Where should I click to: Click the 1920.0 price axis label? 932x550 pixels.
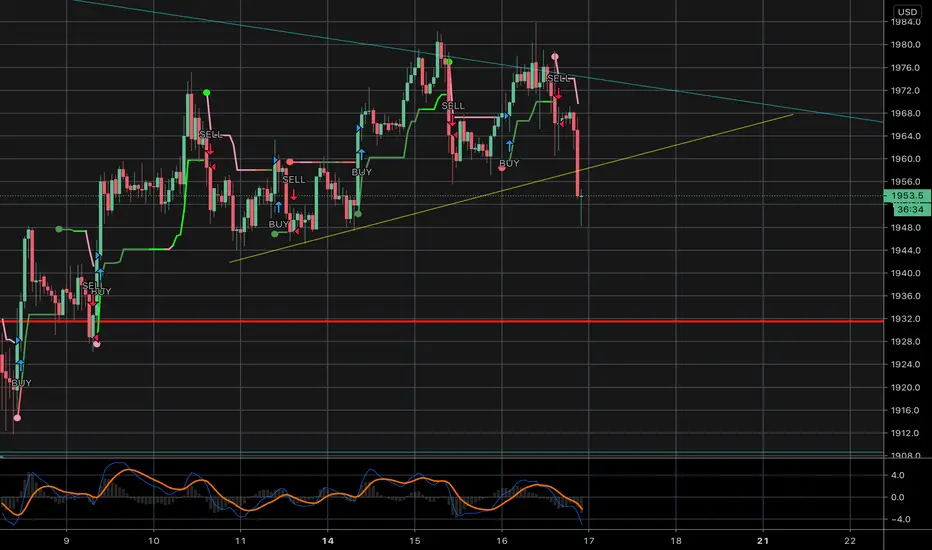point(905,388)
